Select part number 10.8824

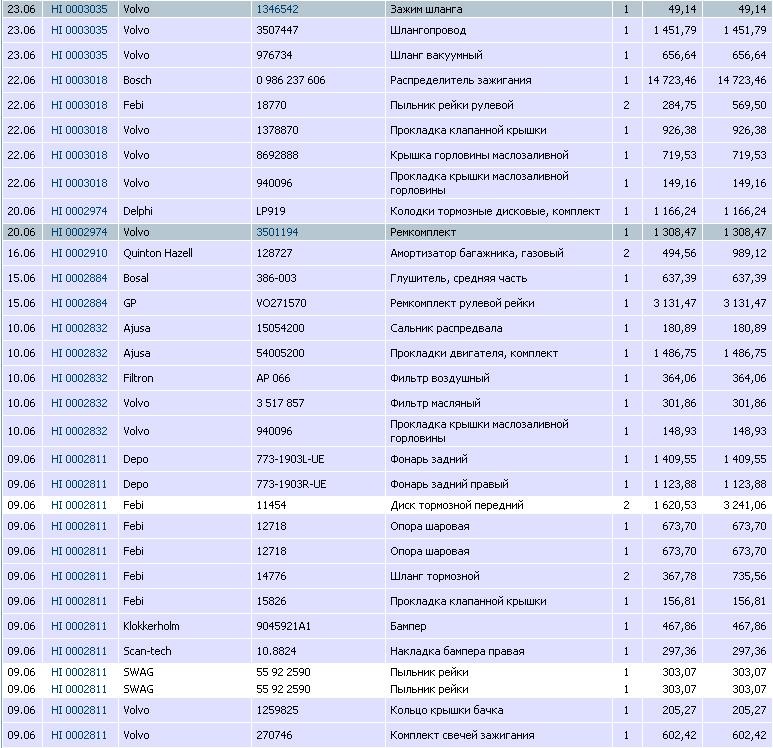276,651
